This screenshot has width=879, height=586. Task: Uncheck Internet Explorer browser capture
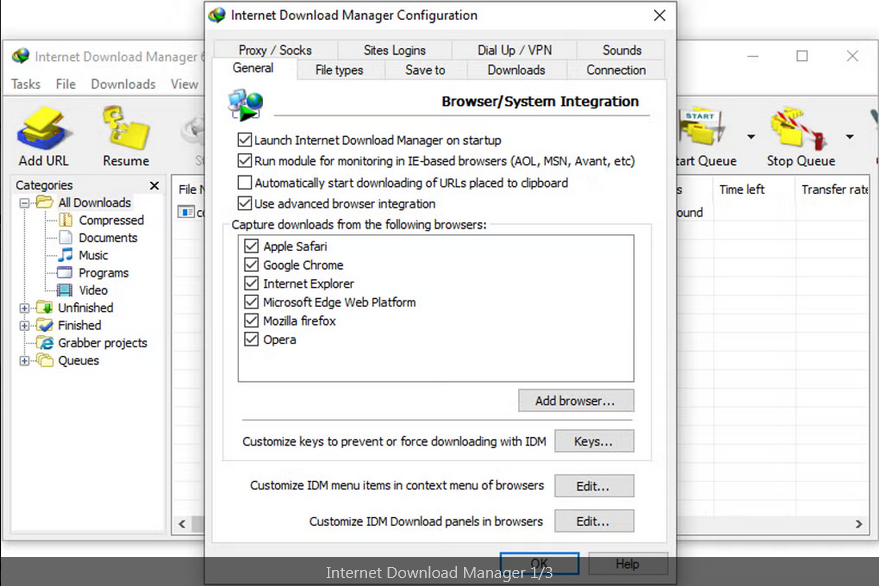coord(251,283)
